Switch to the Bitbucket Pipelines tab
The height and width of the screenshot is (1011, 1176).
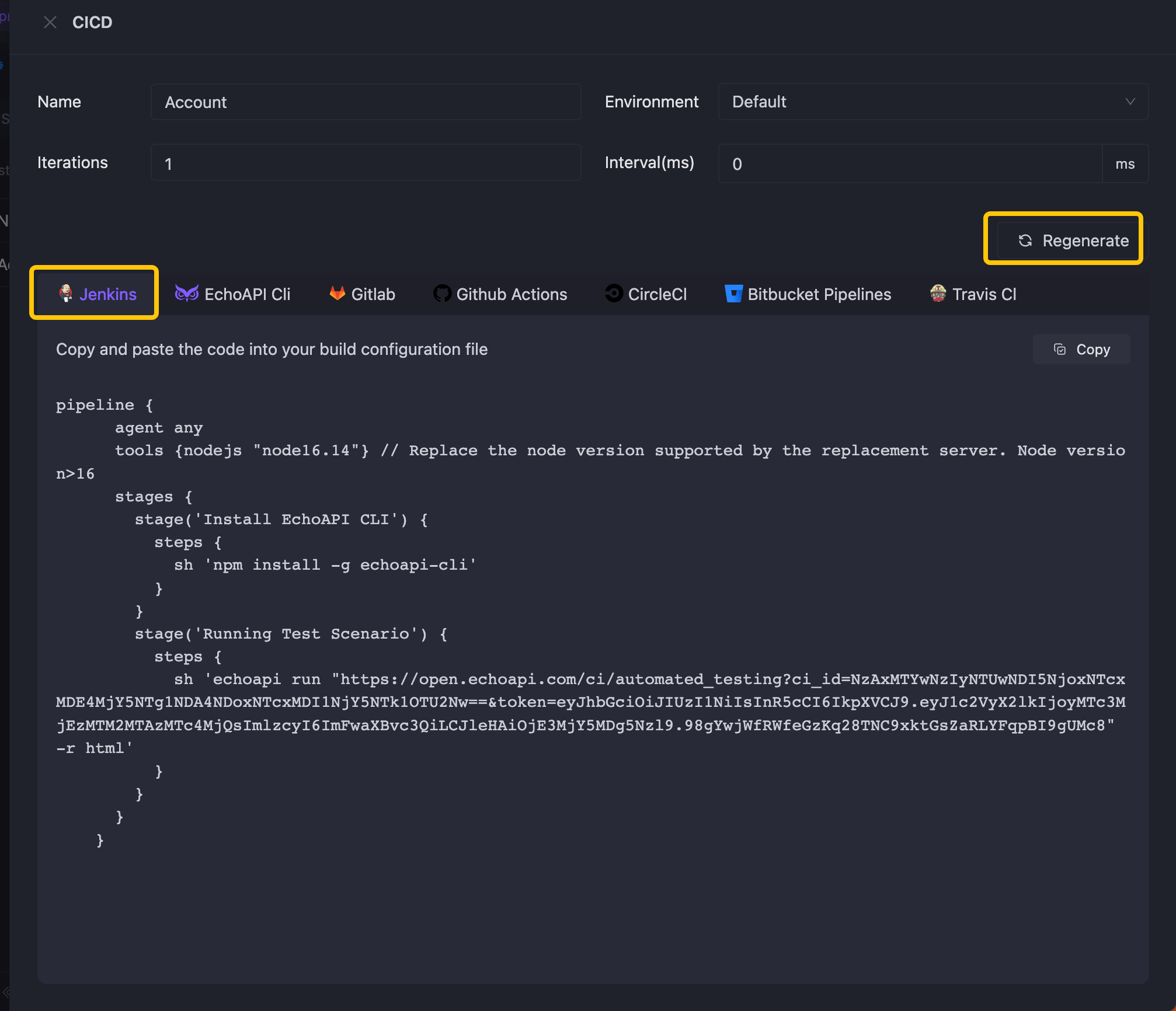point(808,294)
